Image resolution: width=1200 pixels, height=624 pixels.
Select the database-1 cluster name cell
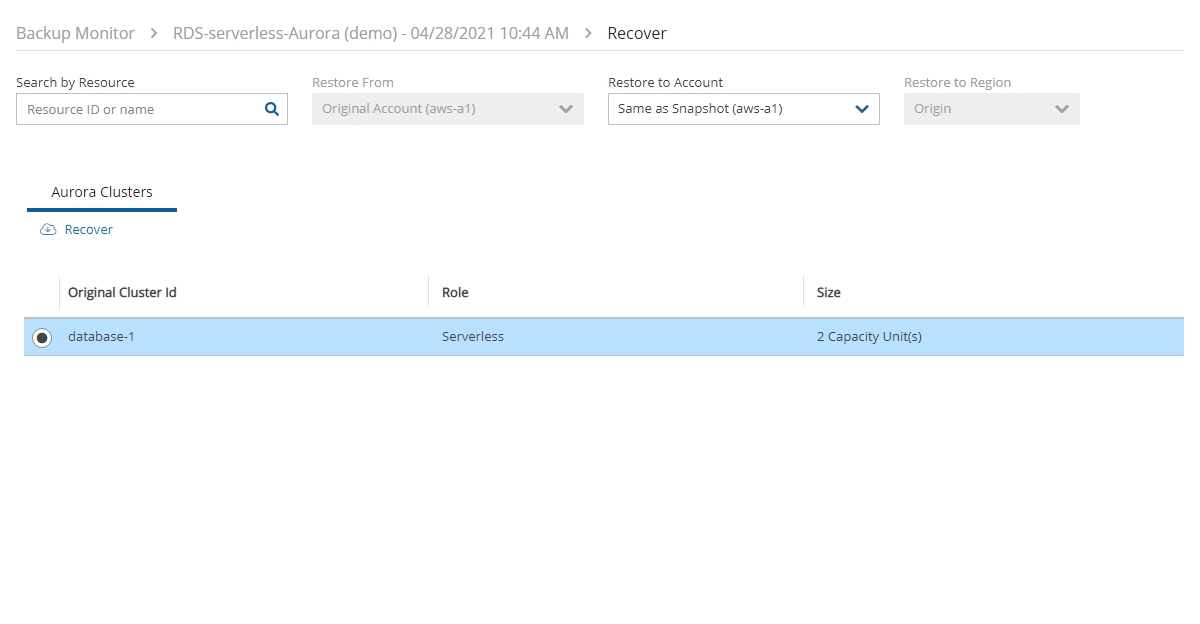click(x=101, y=337)
